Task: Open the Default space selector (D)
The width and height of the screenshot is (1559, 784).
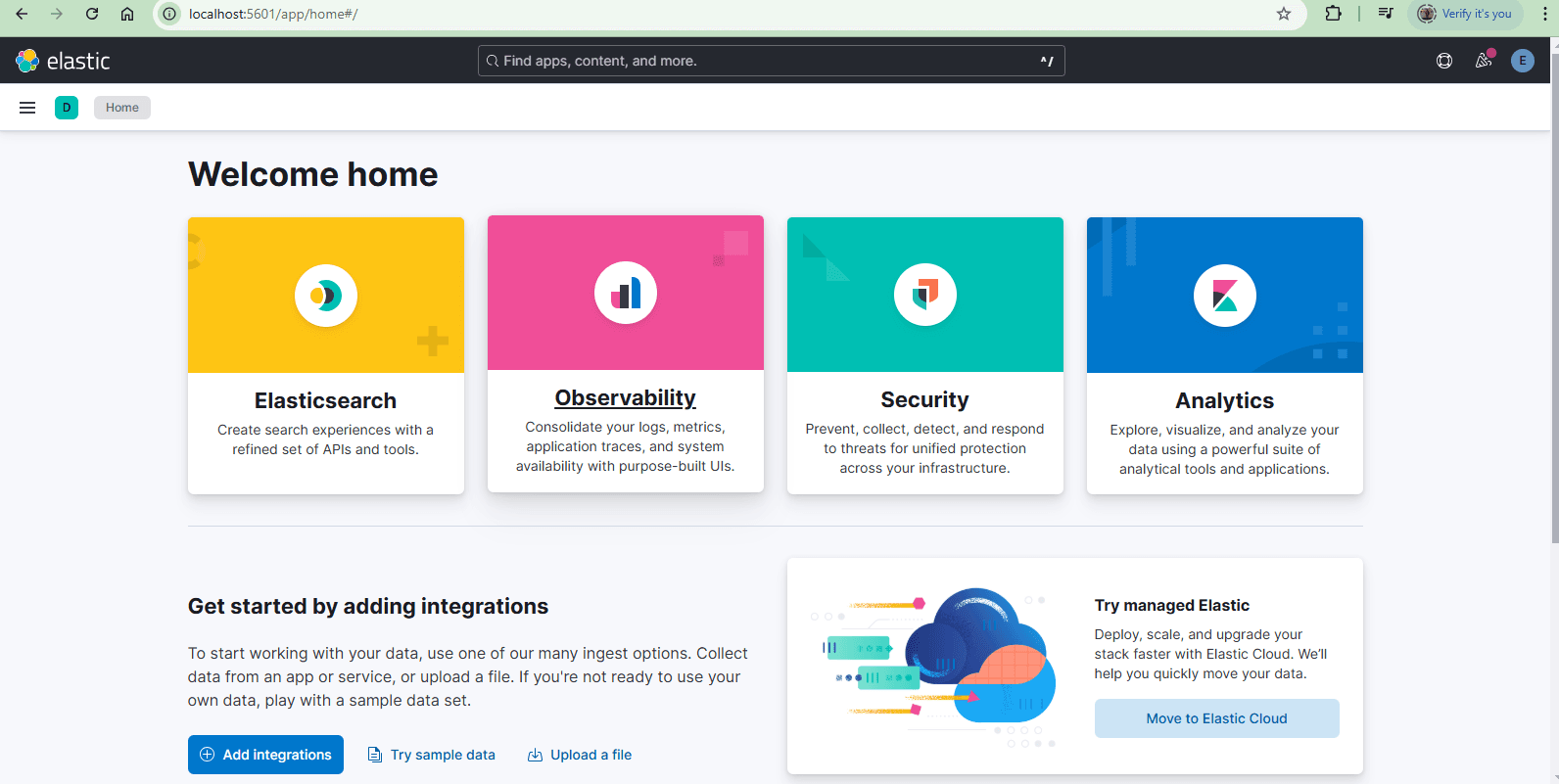Action: tap(67, 108)
